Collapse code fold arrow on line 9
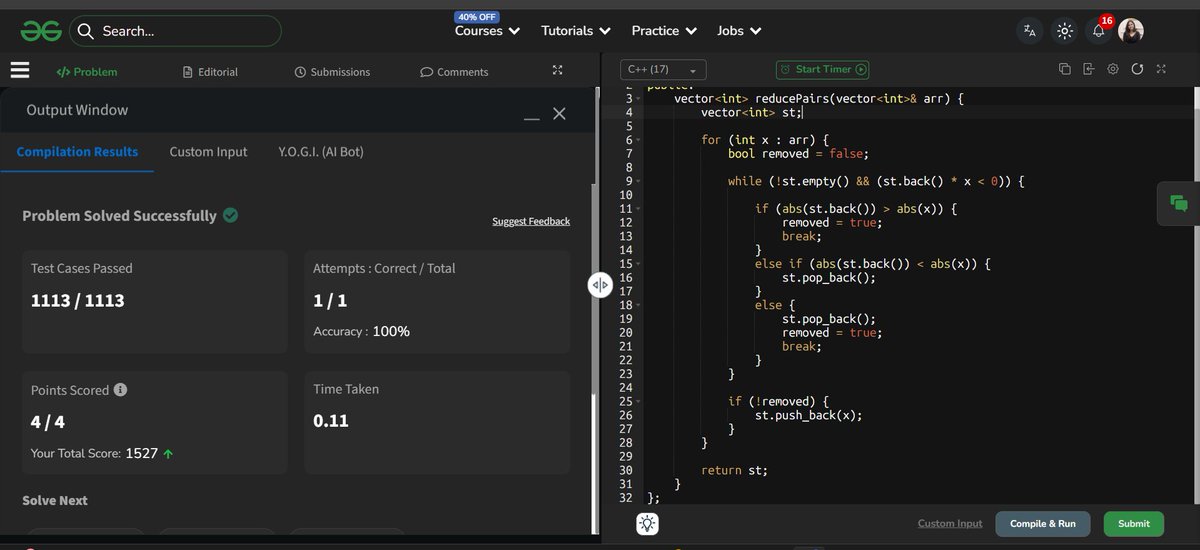Image resolution: width=1200 pixels, height=550 pixels. point(638,181)
